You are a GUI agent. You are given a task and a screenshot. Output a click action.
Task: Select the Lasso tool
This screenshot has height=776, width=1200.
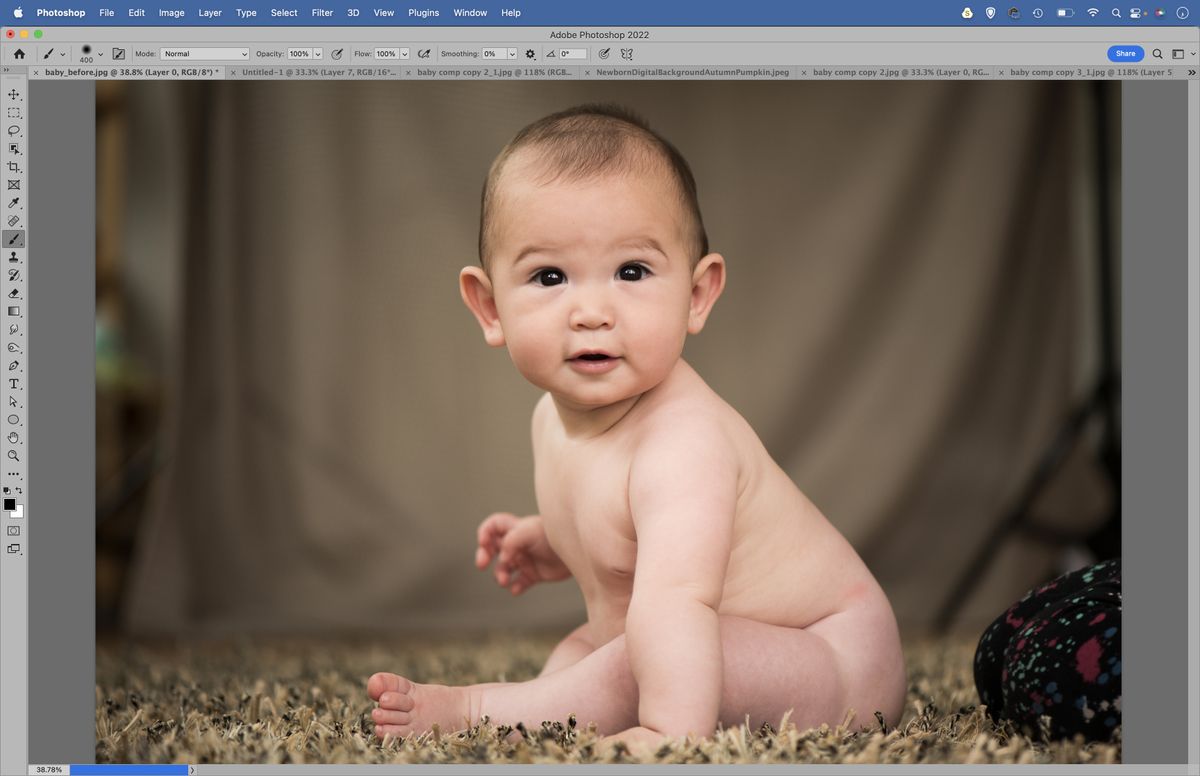click(14, 130)
